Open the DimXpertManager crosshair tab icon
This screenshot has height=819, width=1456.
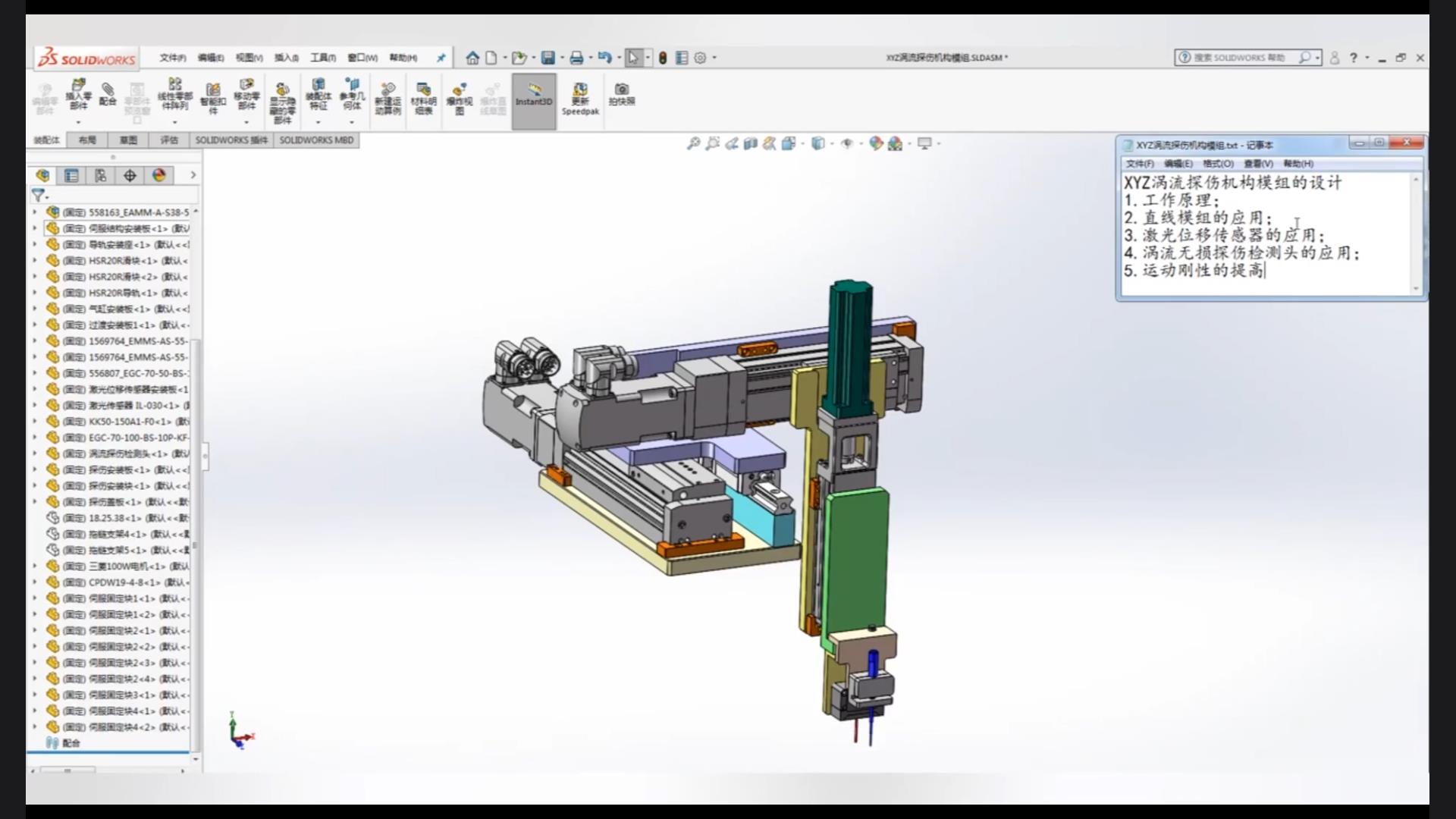click(130, 175)
